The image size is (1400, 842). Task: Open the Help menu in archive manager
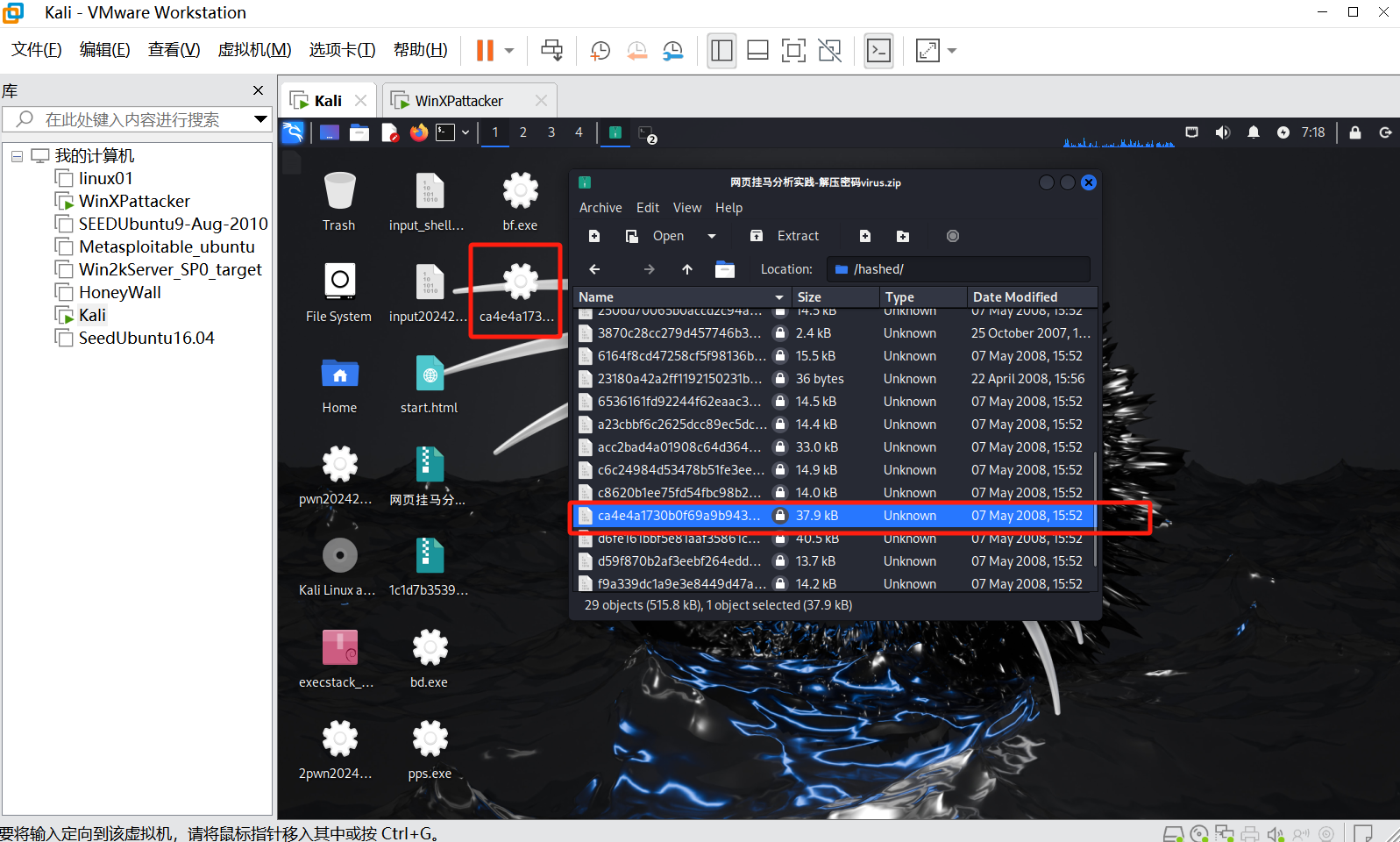(x=728, y=208)
